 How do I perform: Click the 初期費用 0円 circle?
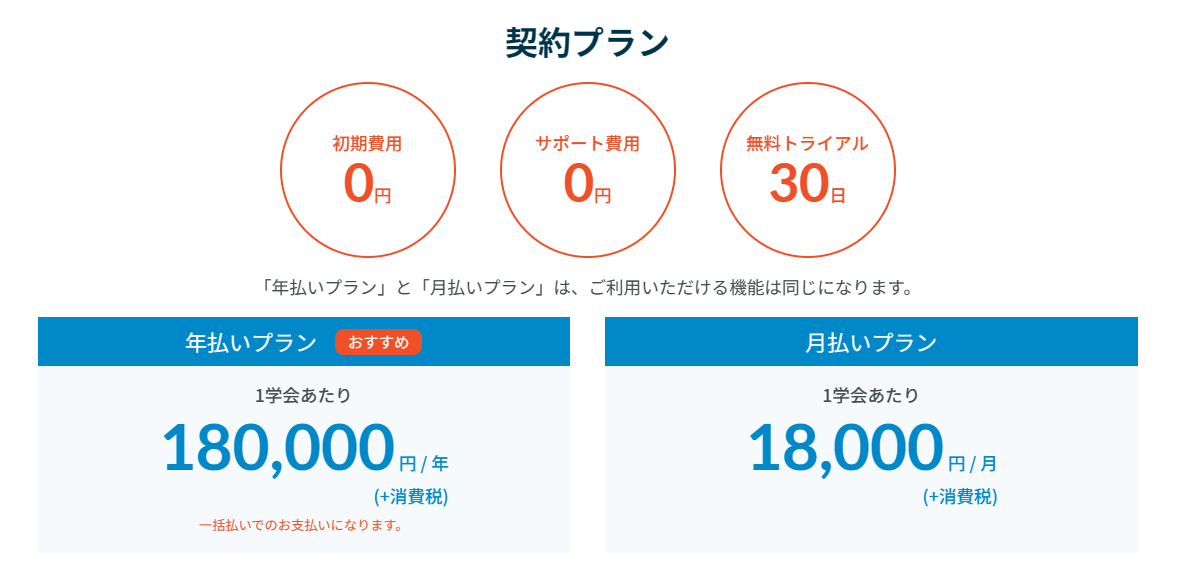click(x=367, y=170)
